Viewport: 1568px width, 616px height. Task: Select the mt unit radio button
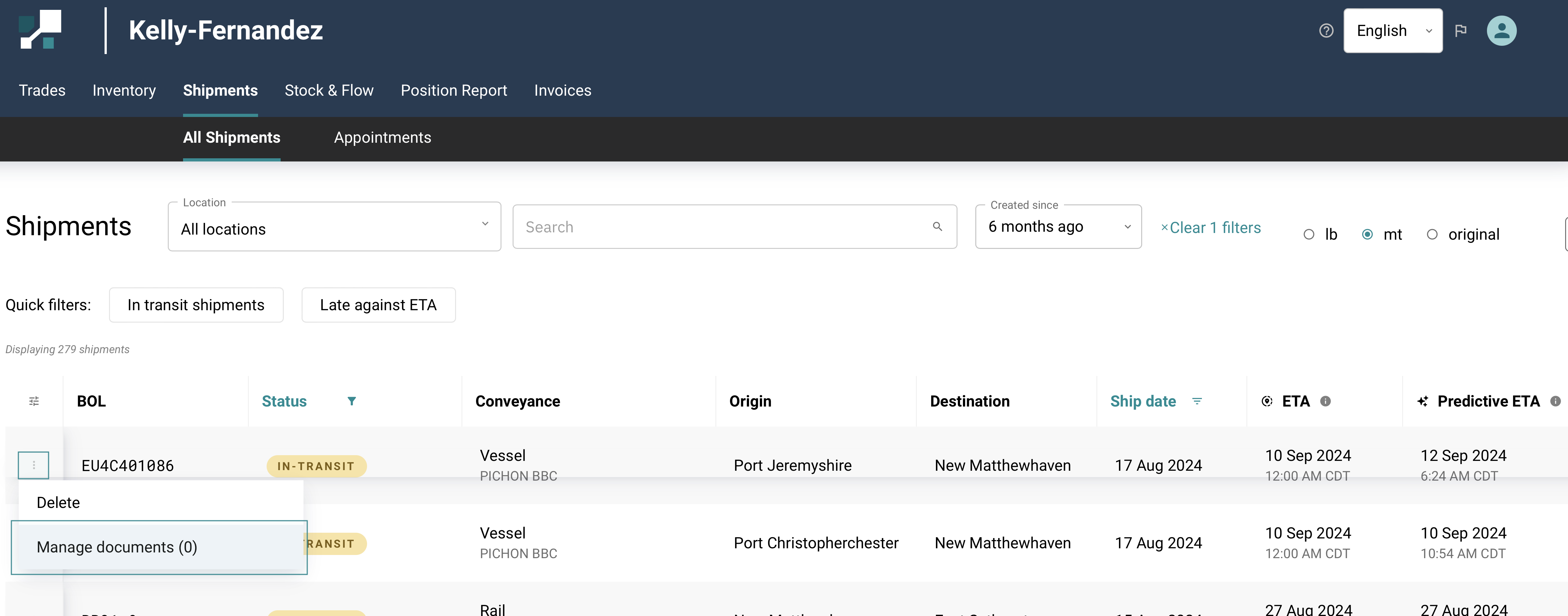point(1367,234)
